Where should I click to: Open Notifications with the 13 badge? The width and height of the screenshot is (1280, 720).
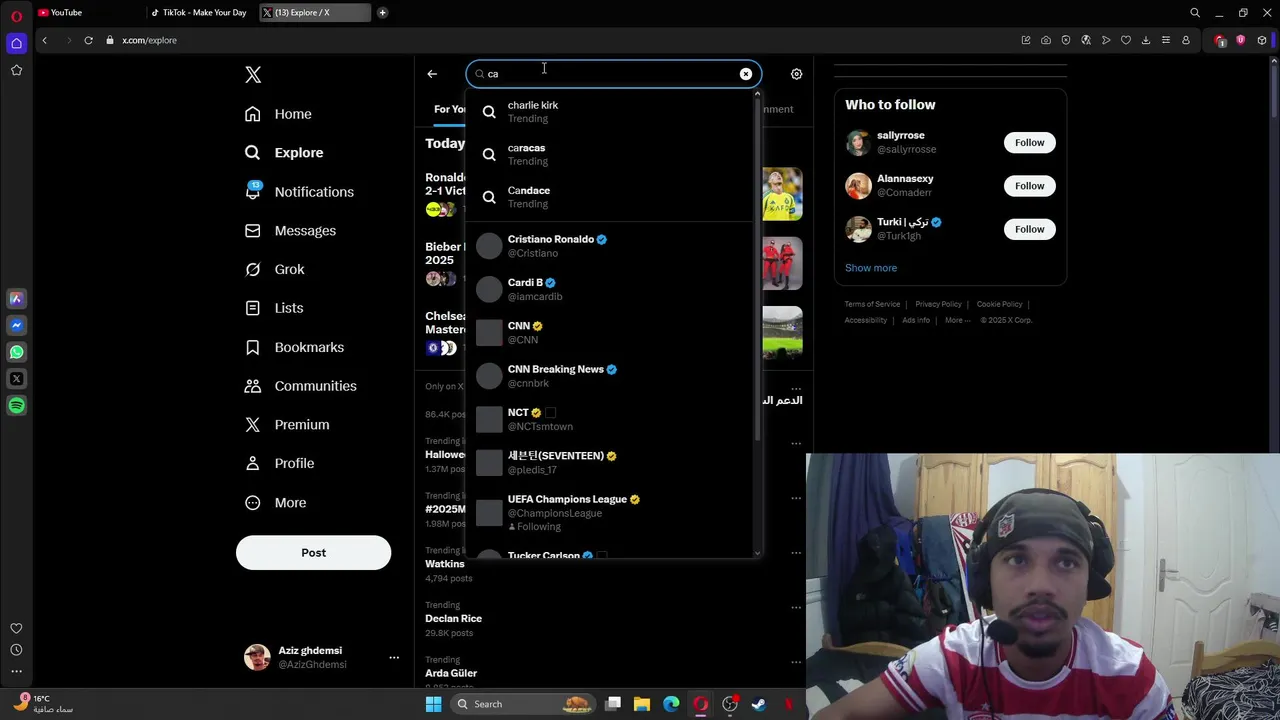coord(299,191)
